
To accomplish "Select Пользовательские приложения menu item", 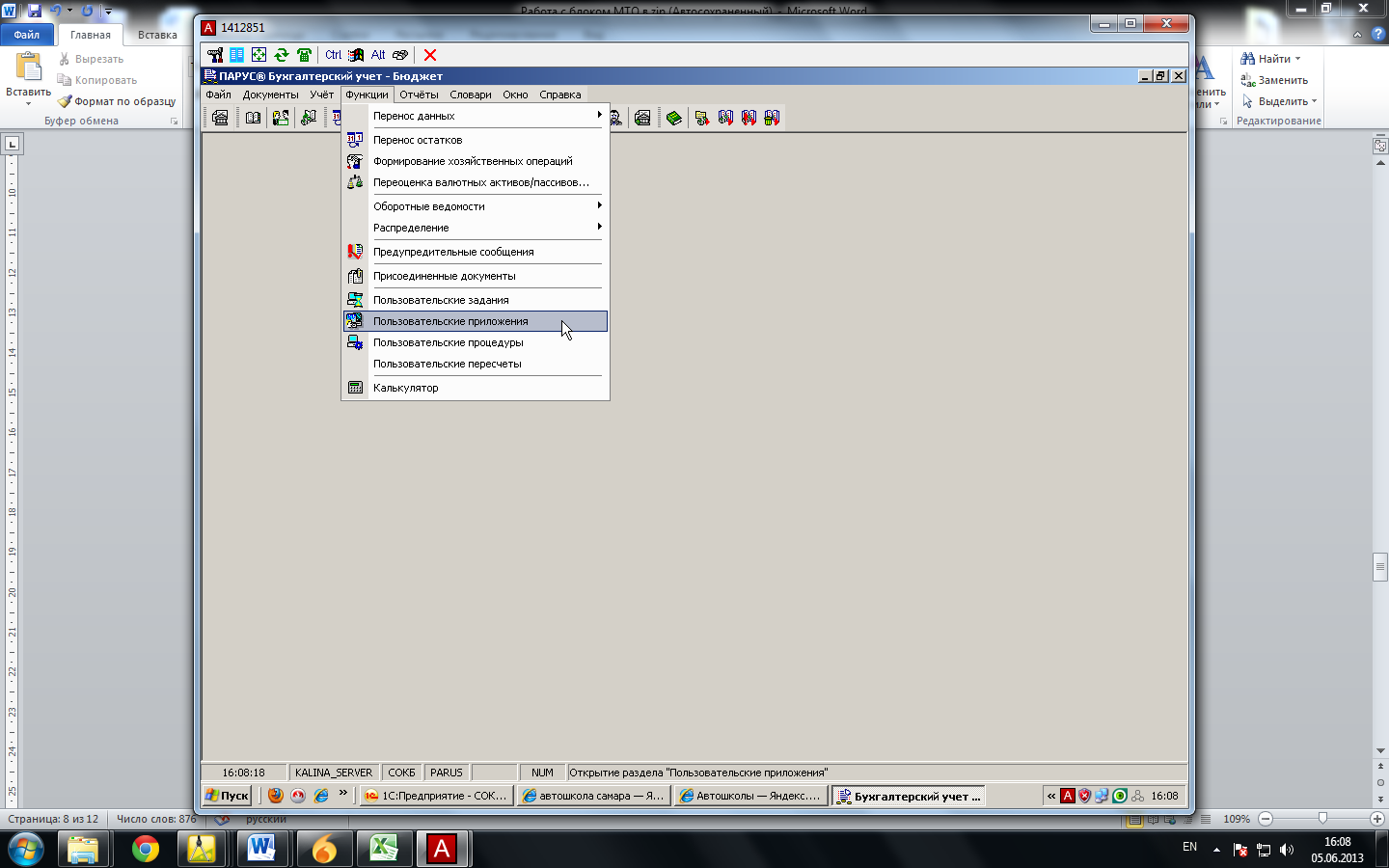I will (x=450, y=321).
